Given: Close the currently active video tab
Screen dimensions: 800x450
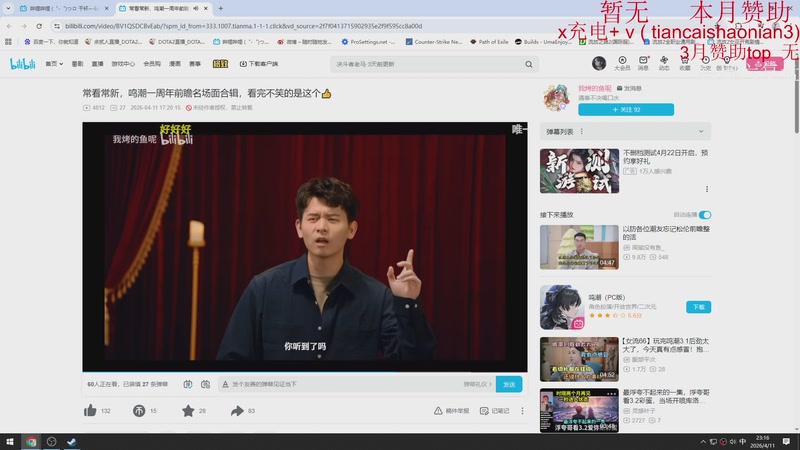Looking at the screenshot, I should pyautogui.click(x=206, y=8).
